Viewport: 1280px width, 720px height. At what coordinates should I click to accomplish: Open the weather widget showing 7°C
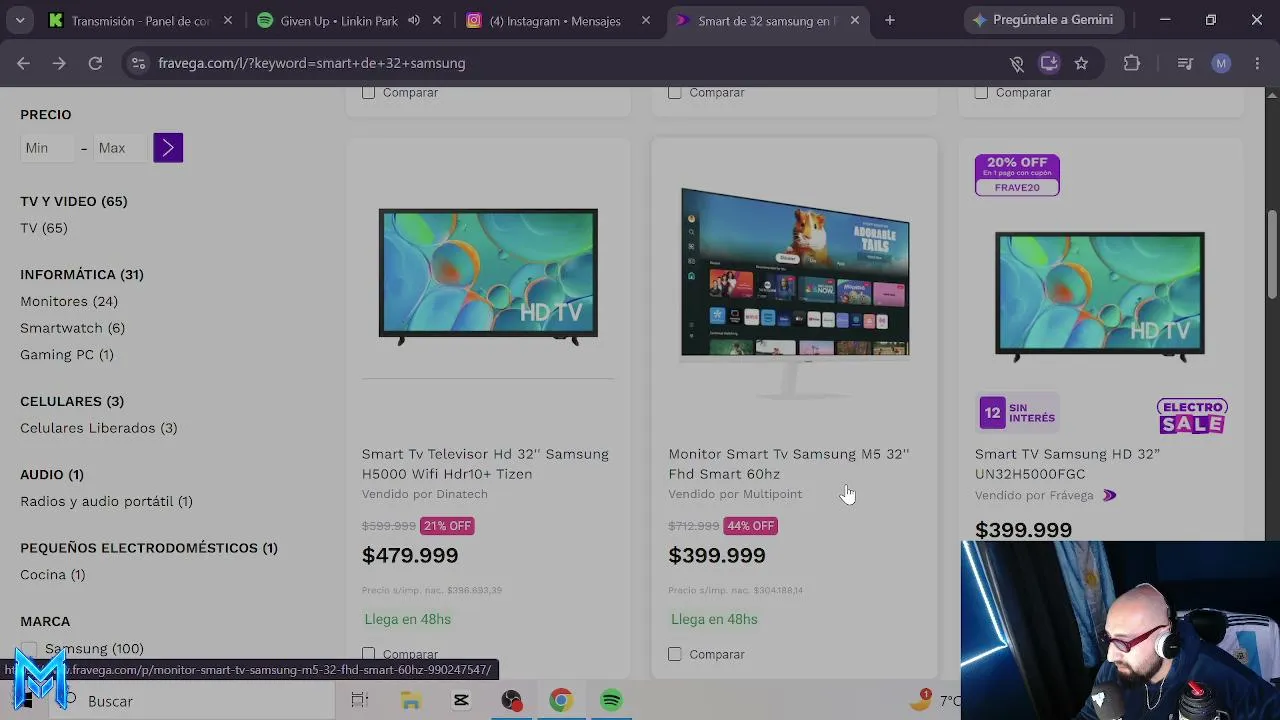point(935,701)
